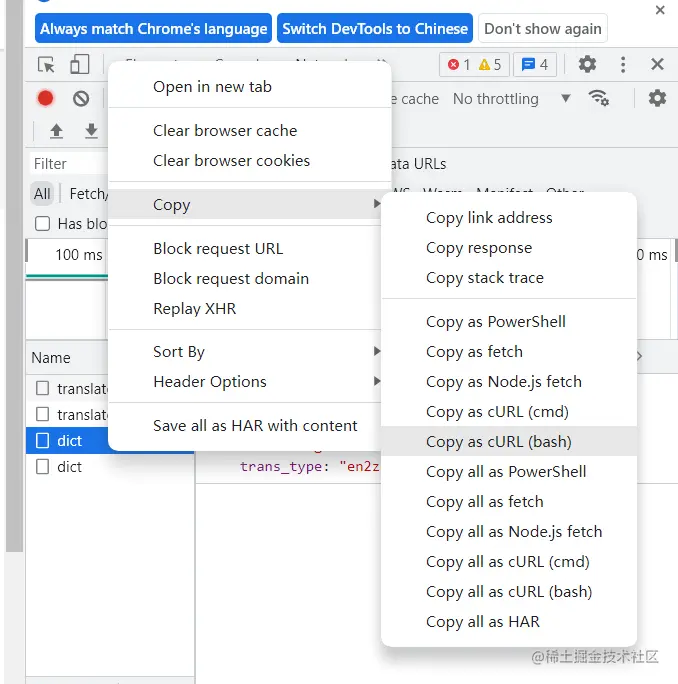The width and height of the screenshot is (678, 684).
Task: Choose Save all as HAR with content
Action: click(x=245, y=426)
